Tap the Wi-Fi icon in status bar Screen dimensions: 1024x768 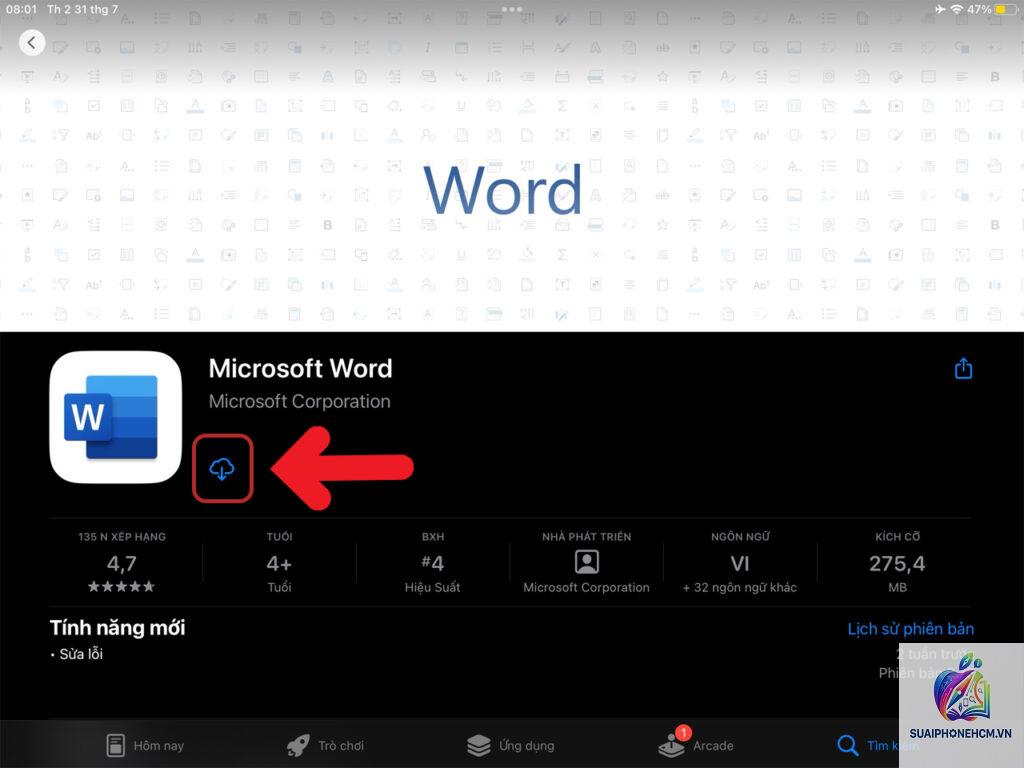[956, 9]
